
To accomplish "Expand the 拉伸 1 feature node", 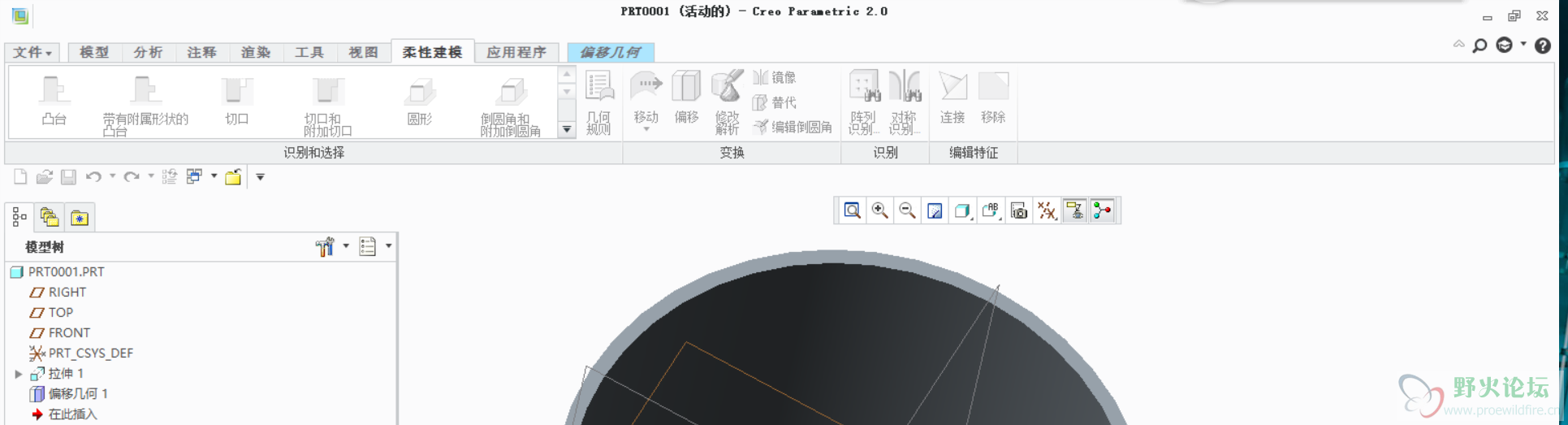I will point(18,374).
